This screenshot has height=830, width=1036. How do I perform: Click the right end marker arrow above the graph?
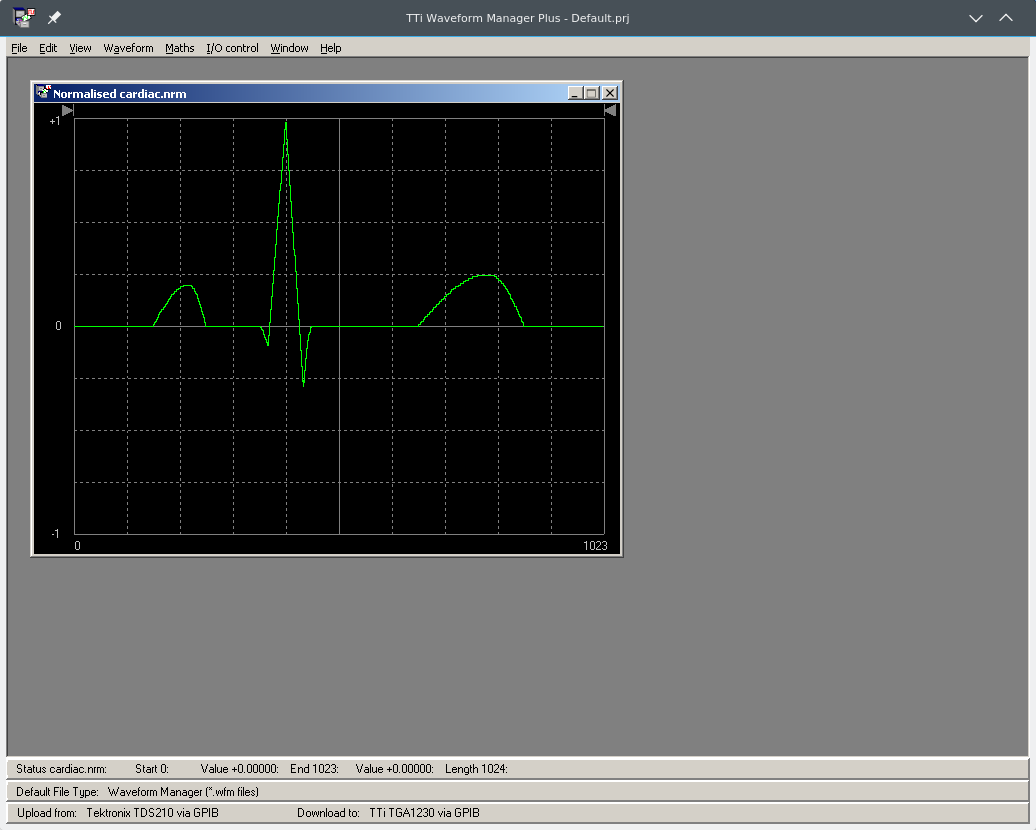[610, 110]
